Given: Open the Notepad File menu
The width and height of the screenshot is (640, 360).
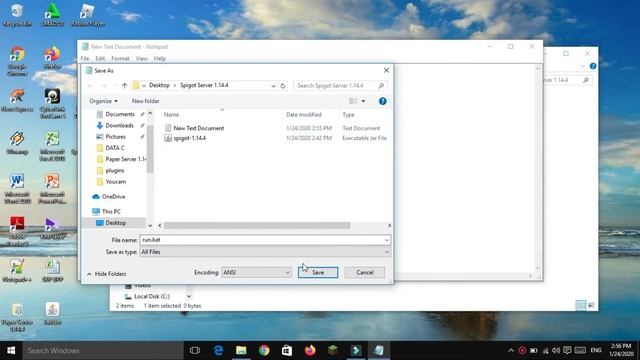Looking at the screenshot, I should coord(85,59).
